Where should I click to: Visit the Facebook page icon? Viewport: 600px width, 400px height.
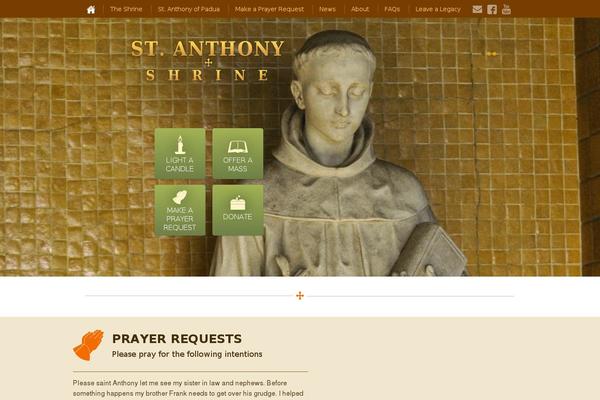492,9
